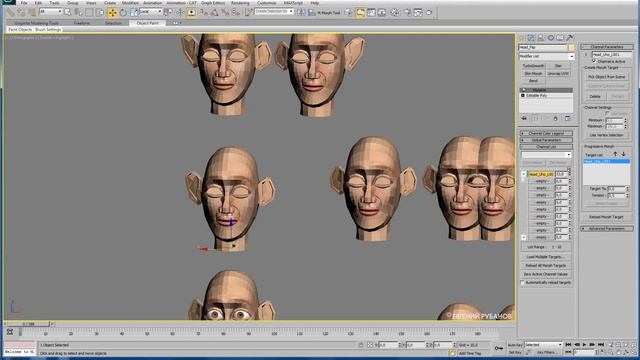The height and width of the screenshot is (360, 640).
Task: Expand Advanced Parameters rollout
Action: pos(607,229)
